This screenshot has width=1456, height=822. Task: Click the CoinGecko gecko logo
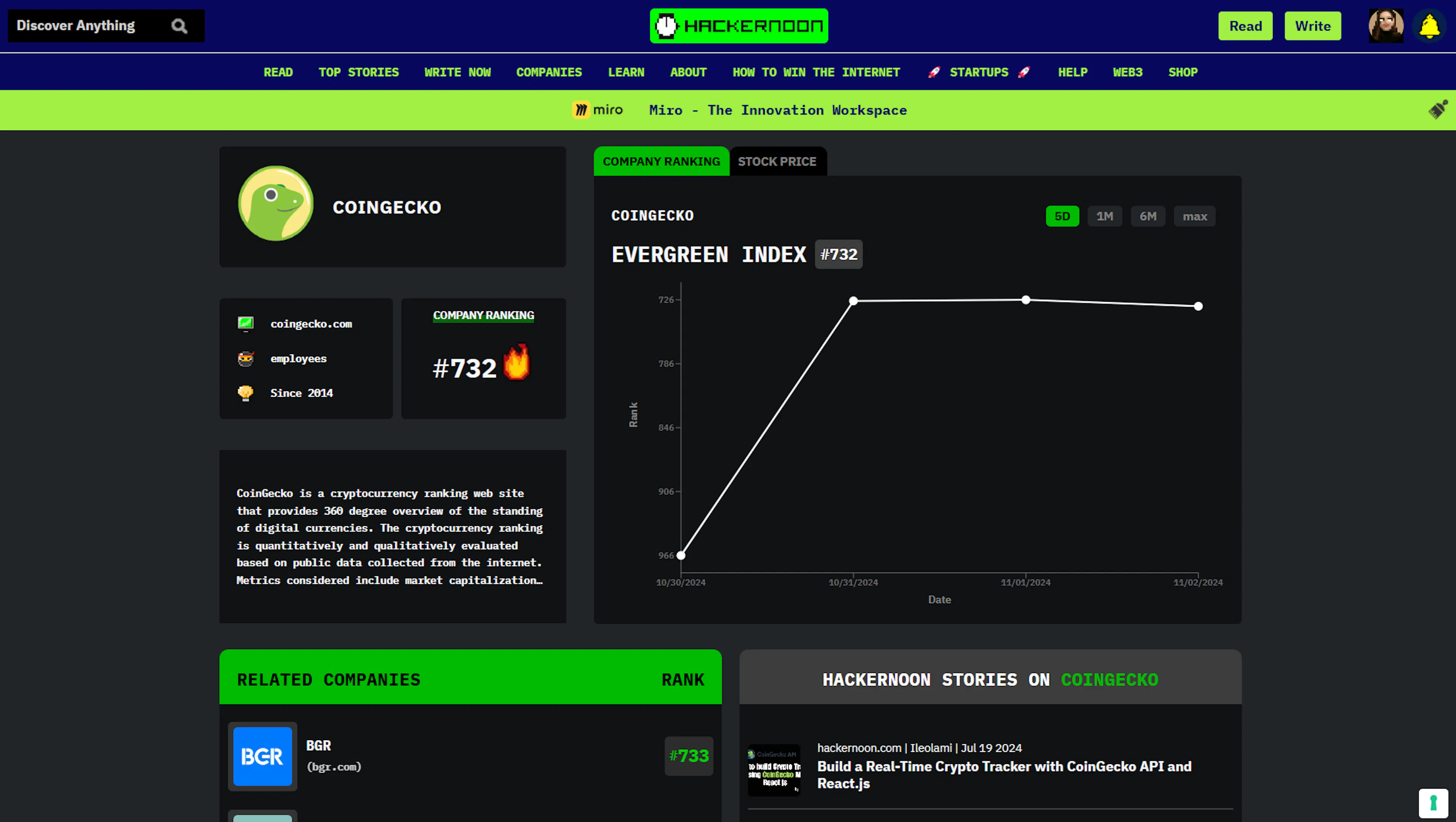[276, 204]
